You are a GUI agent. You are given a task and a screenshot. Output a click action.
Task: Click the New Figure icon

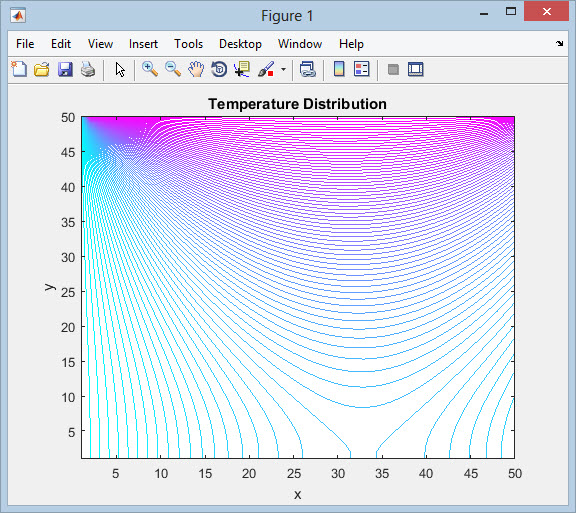point(19,69)
